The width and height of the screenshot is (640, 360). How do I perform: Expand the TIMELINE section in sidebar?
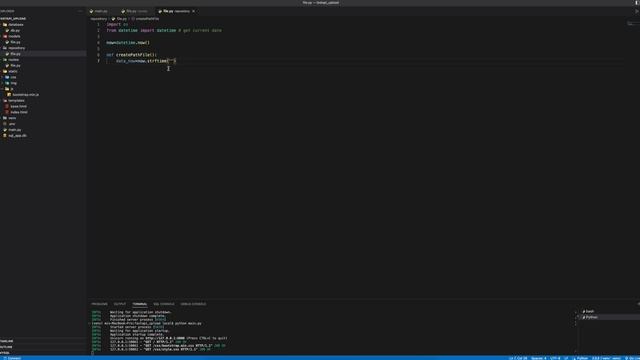pyautogui.click(x=7, y=341)
